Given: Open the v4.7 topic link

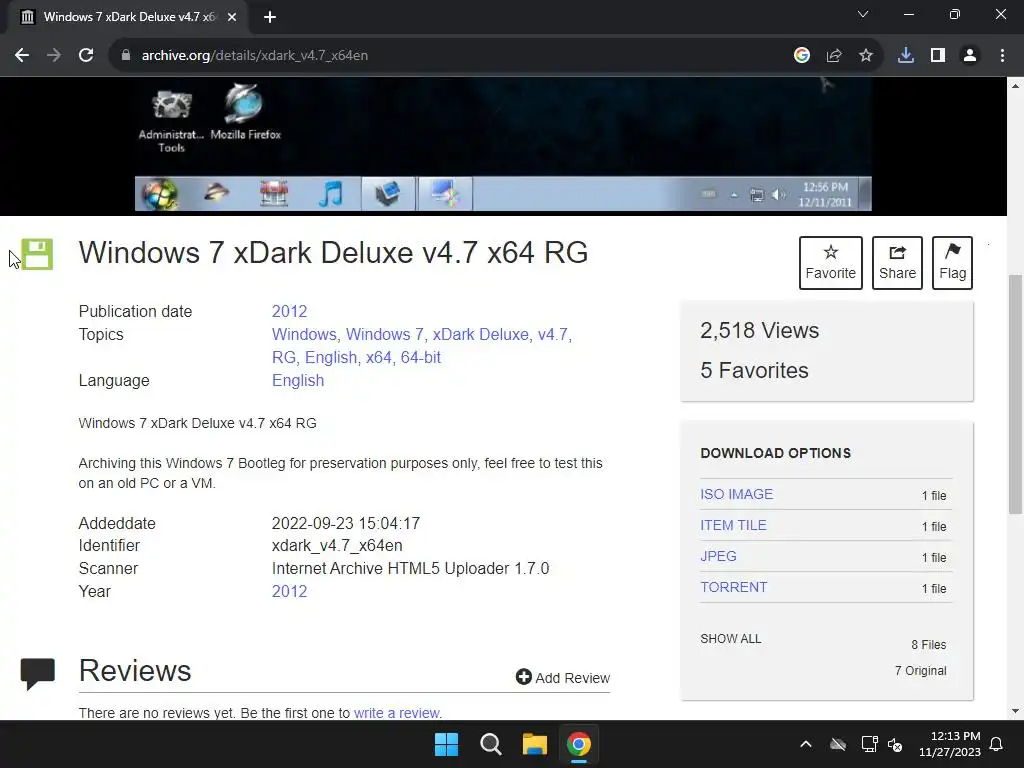Looking at the screenshot, I should tap(552, 334).
